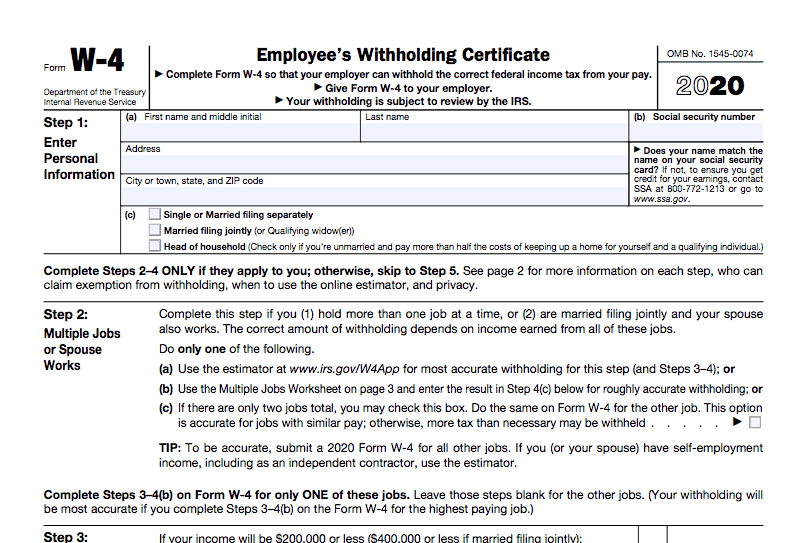Click the Last name field
The image size is (808, 543).
point(494,132)
